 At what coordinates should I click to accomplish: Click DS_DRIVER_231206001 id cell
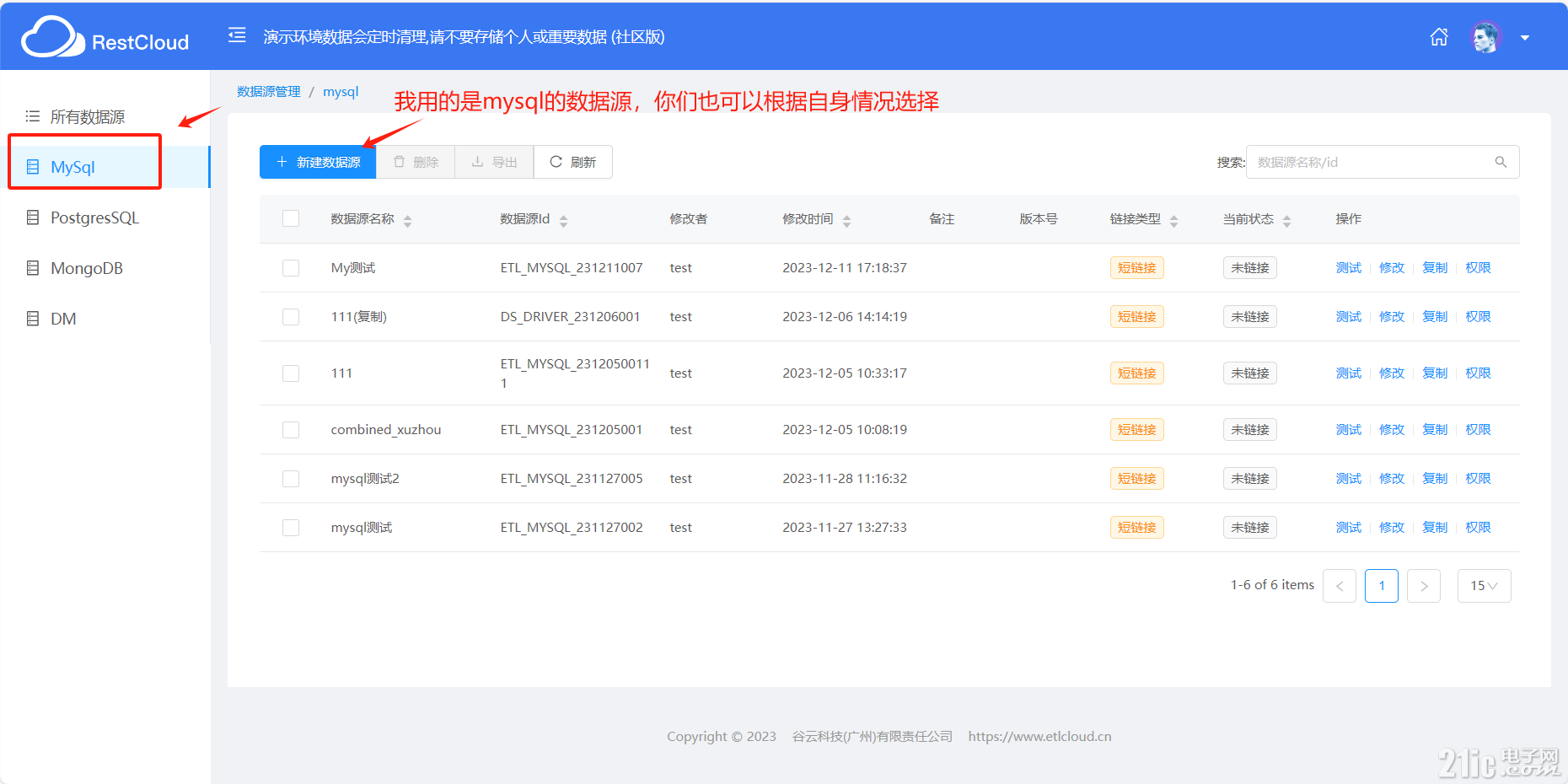(570, 316)
